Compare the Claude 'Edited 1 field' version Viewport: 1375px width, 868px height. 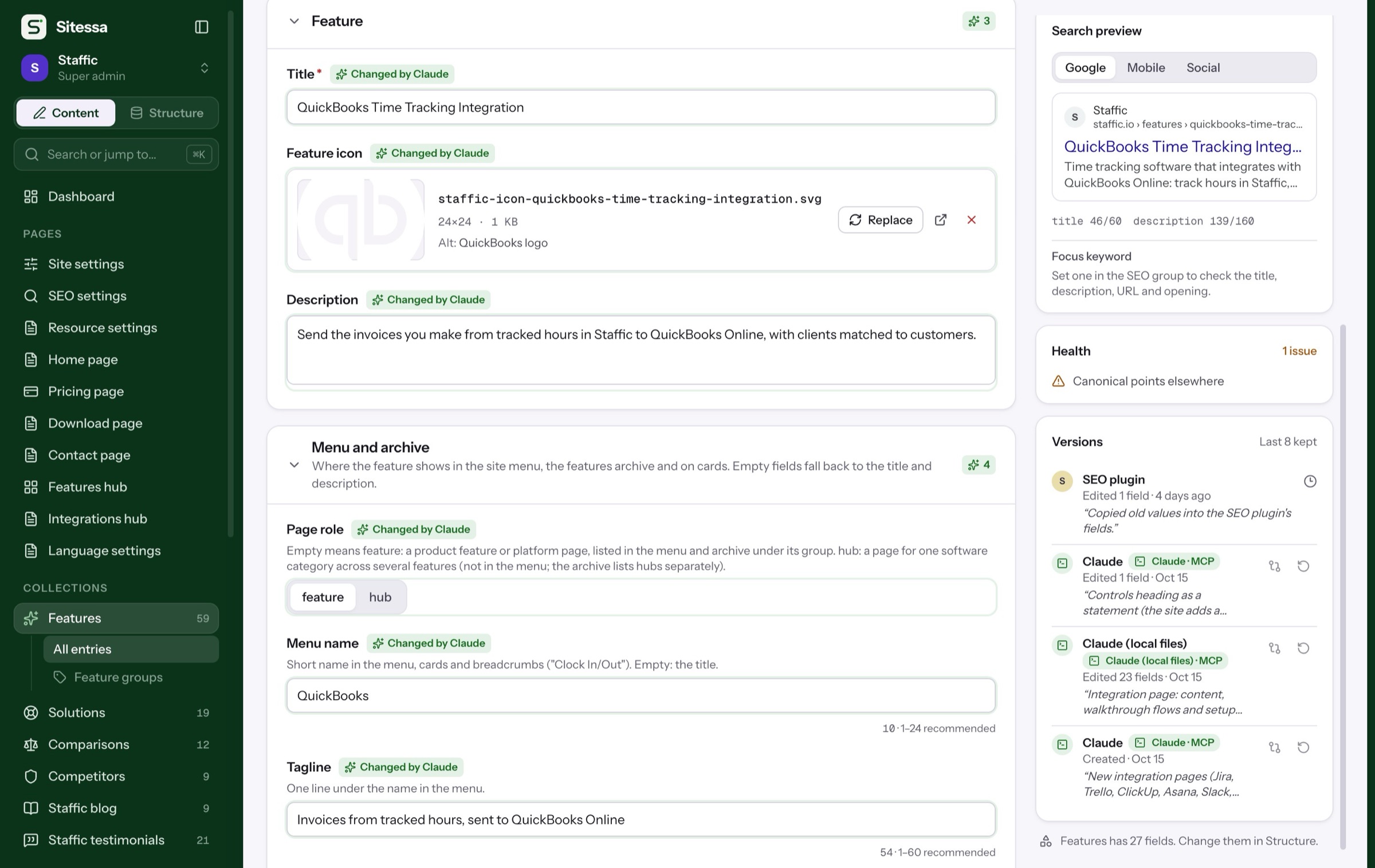point(1274,566)
